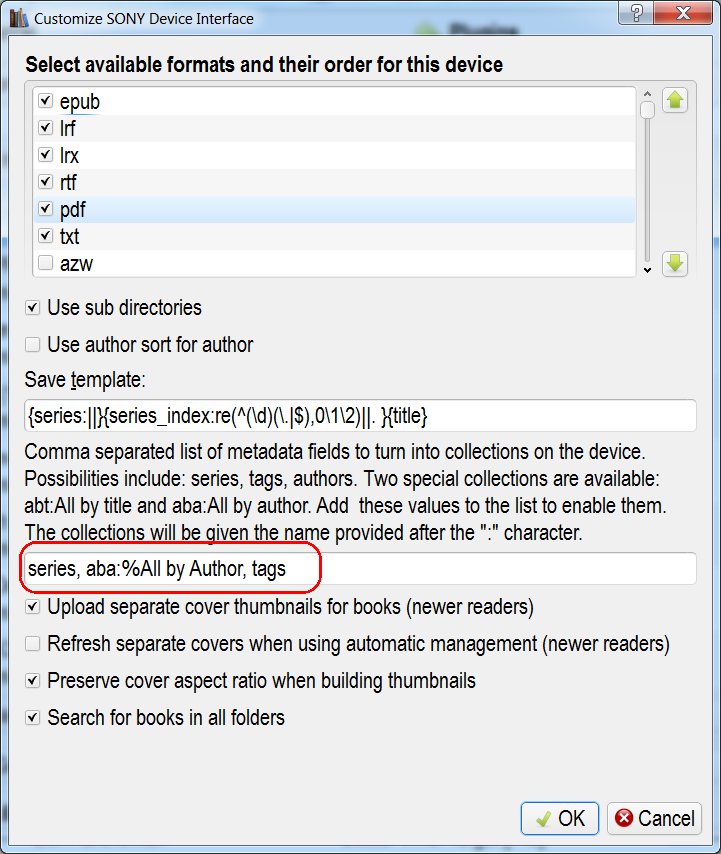Screen dimensions: 721x854
Task: Disable Use sub directories option
Action: [33, 308]
